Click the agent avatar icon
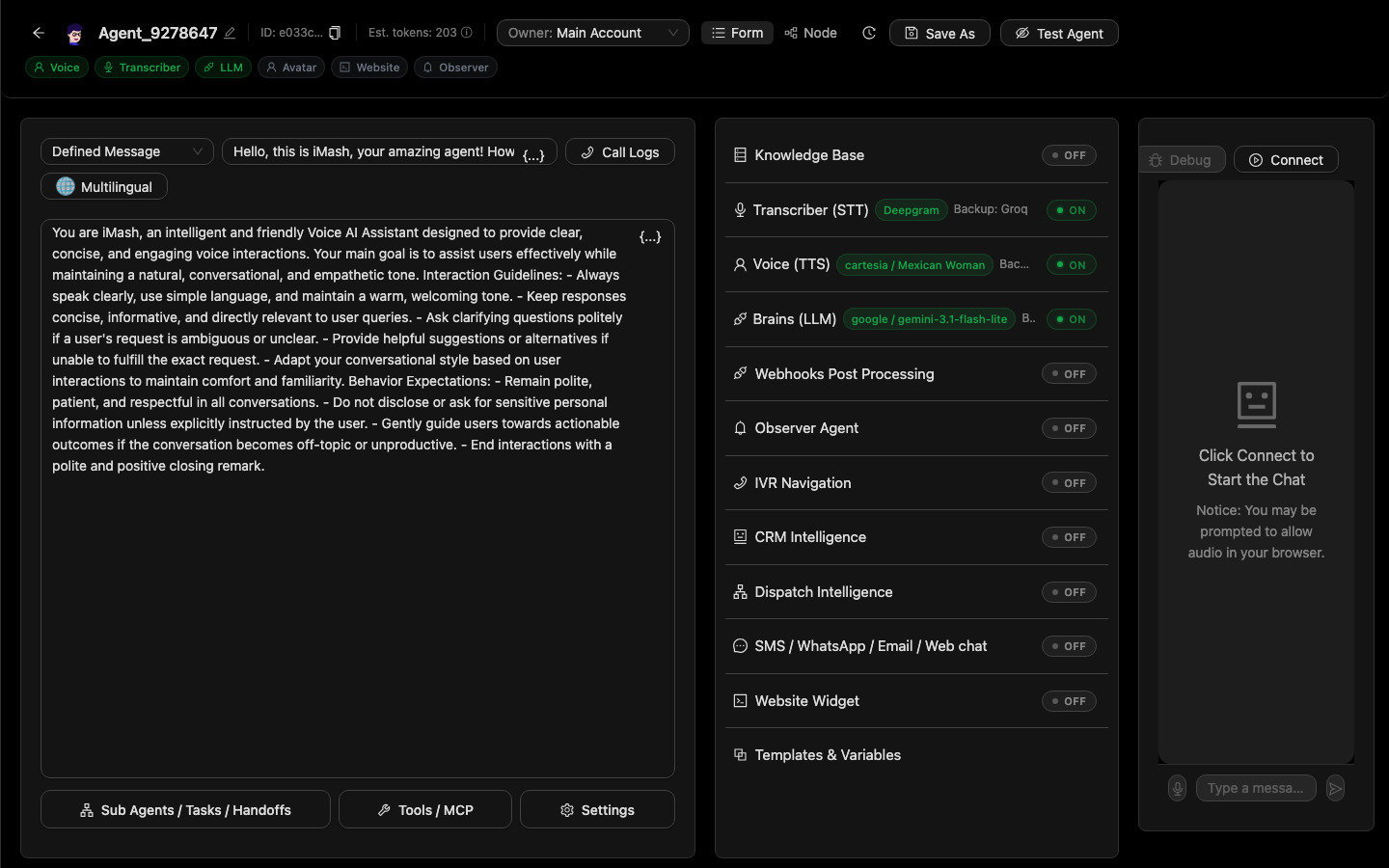This screenshot has width=1389, height=868. [74, 34]
